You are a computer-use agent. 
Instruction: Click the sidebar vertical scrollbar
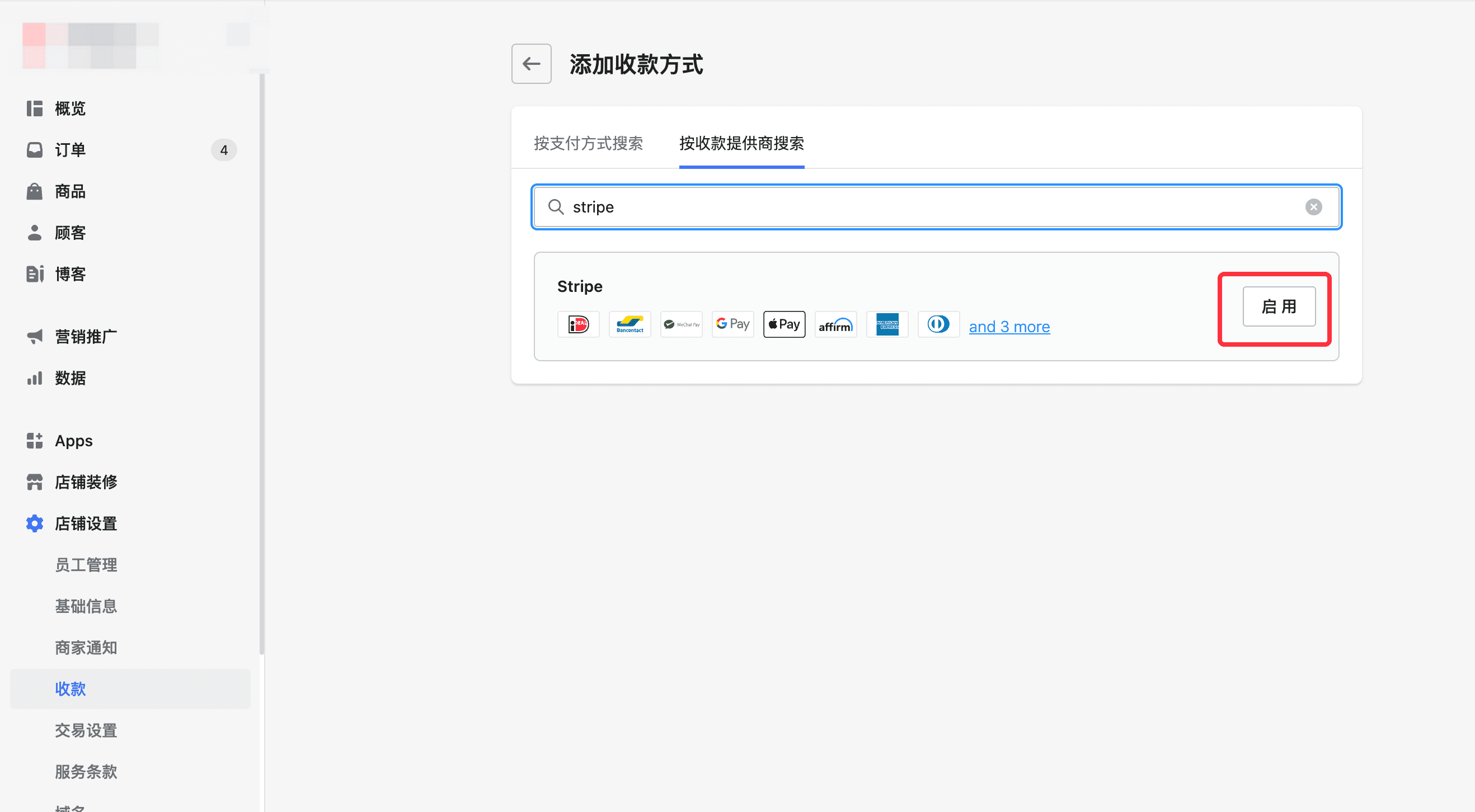[262, 365]
